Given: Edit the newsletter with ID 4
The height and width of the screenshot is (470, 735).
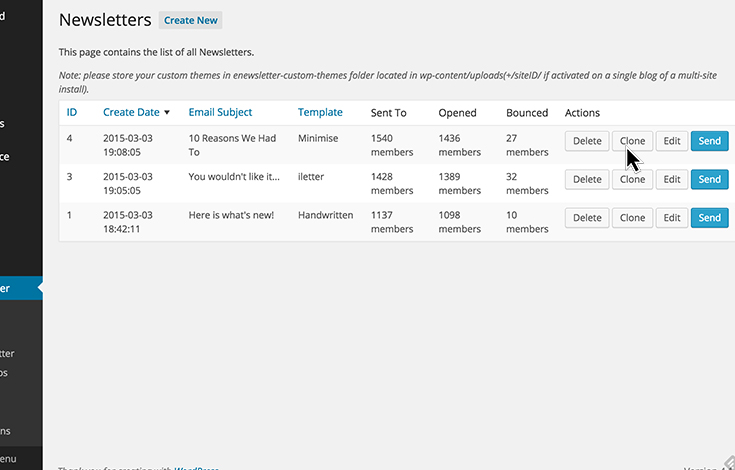Looking at the screenshot, I should tap(672, 141).
